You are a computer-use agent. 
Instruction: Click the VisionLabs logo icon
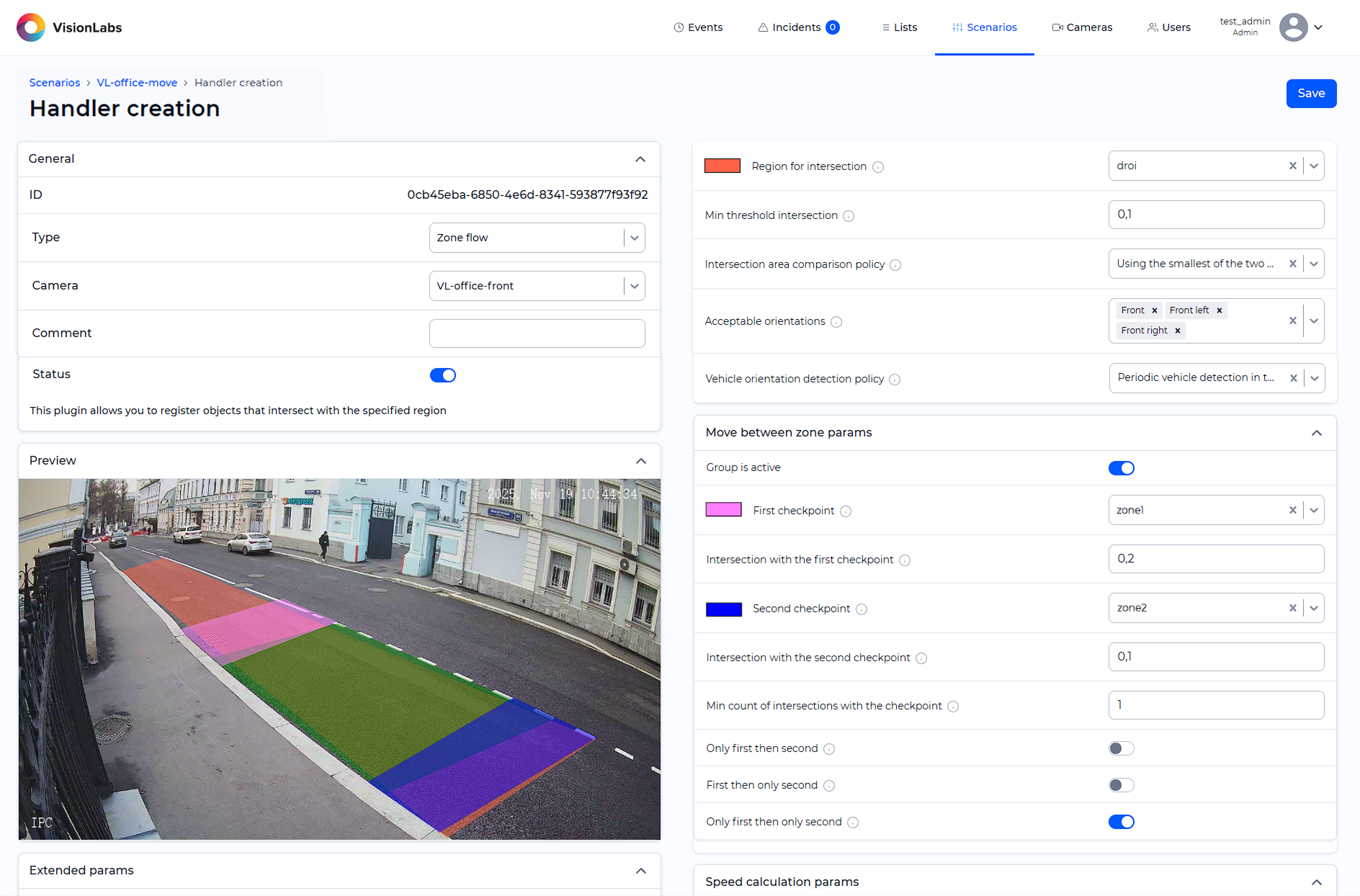tap(30, 27)
